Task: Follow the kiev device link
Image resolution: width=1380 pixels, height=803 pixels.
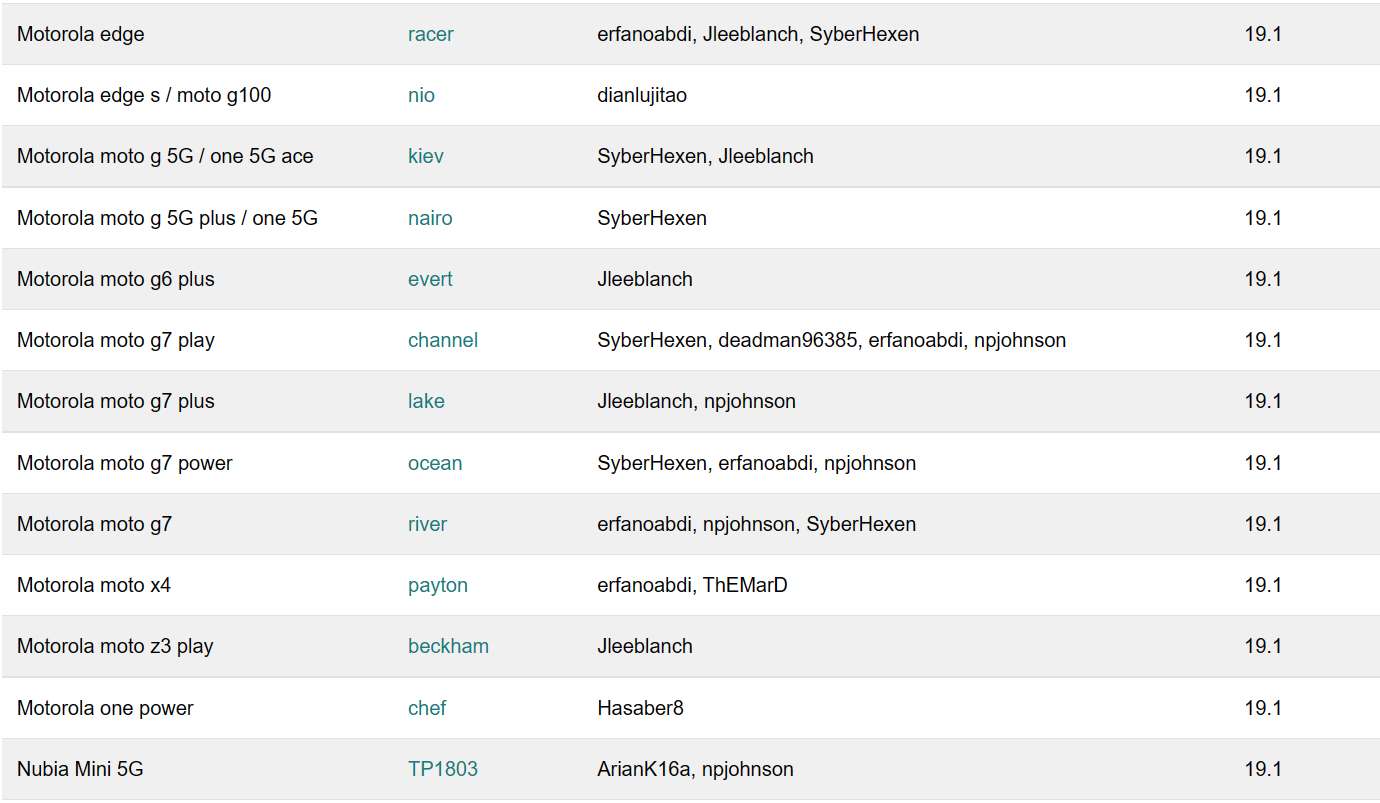Action: (425, 156)
